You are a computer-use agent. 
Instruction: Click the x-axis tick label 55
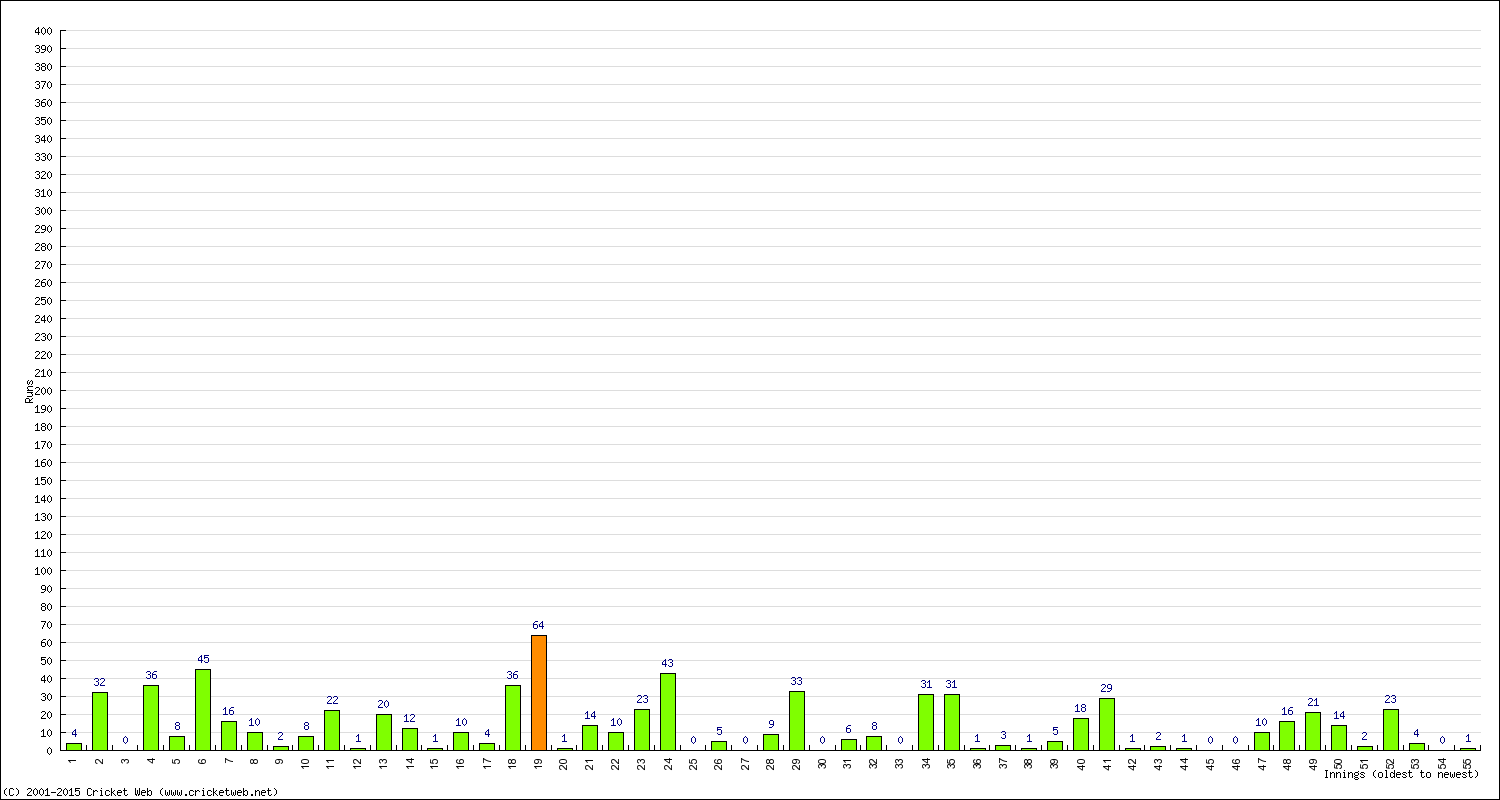tap(1467, 762)
